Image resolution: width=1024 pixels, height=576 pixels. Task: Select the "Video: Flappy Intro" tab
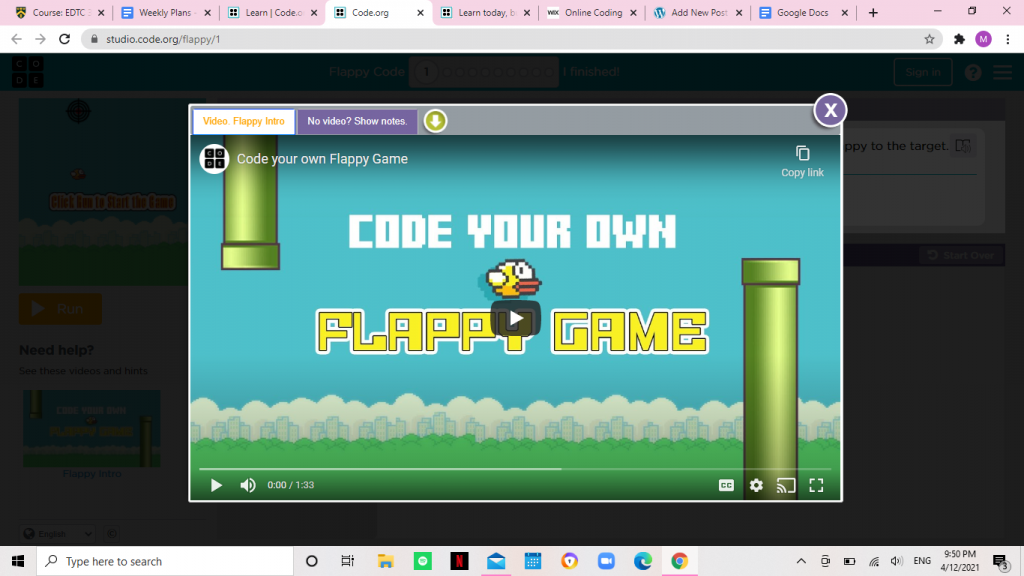coord(244,121)
